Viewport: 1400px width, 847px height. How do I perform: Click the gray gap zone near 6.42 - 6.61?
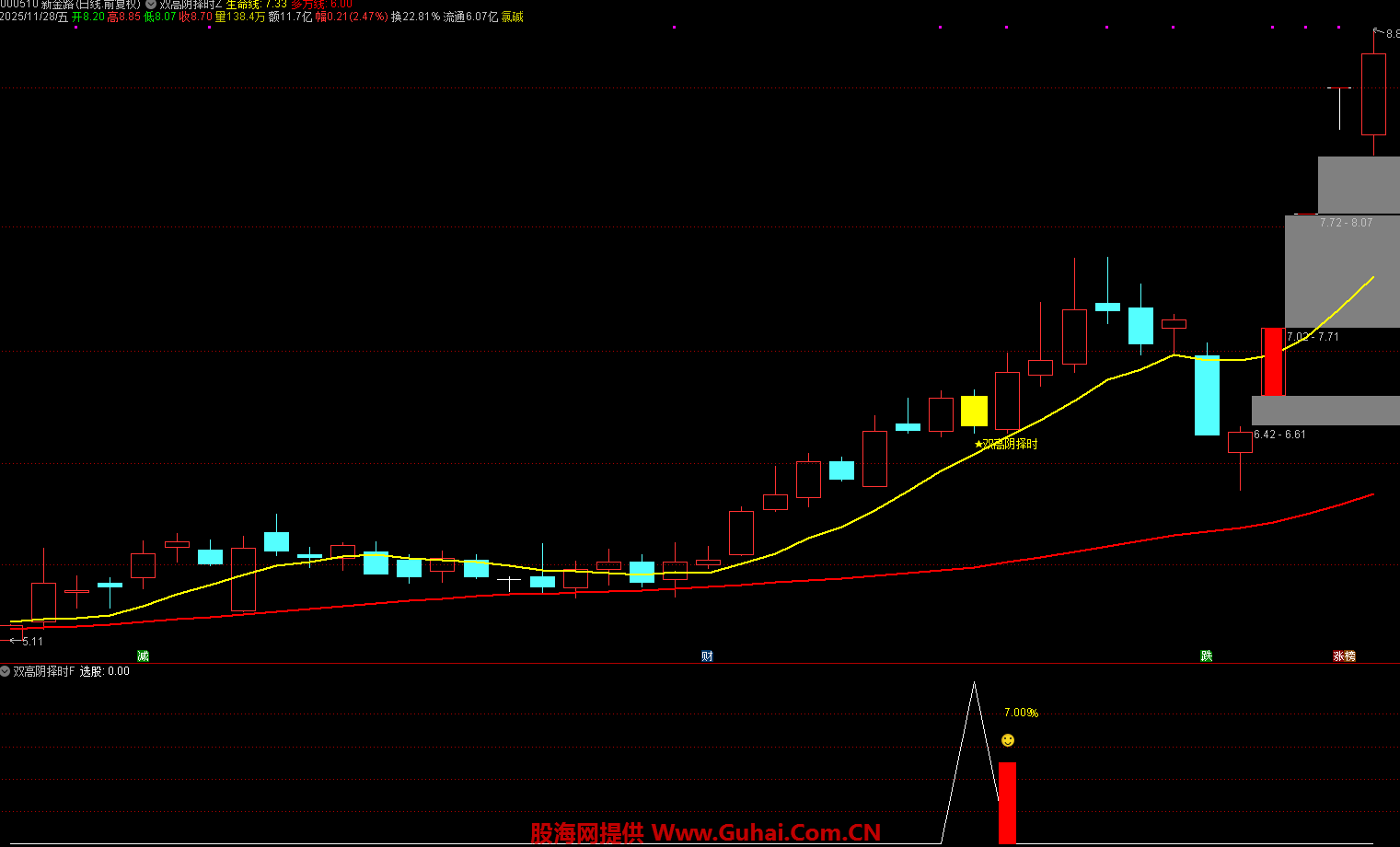[1325, 410]
